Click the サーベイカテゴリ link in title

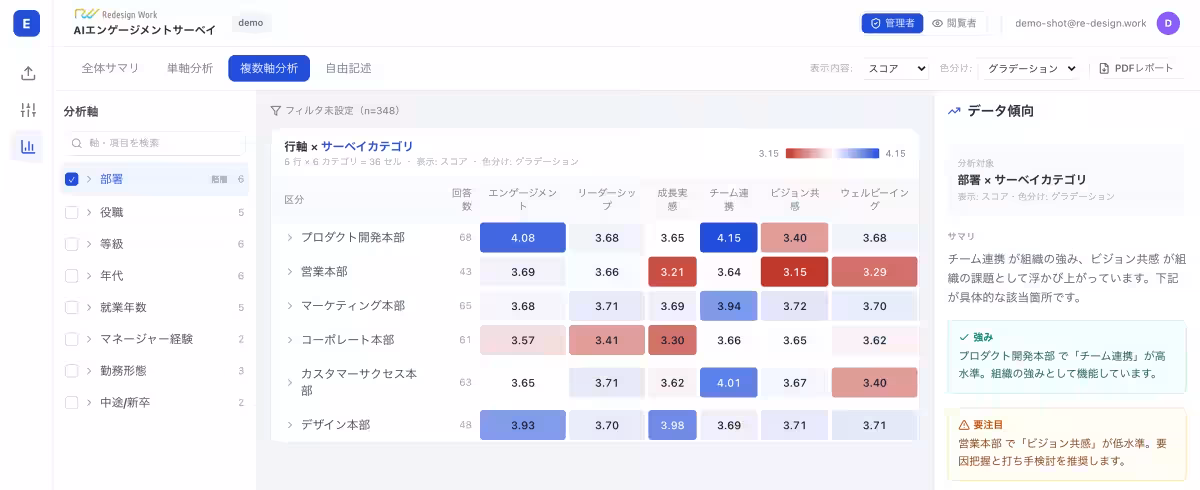(367, 146)
